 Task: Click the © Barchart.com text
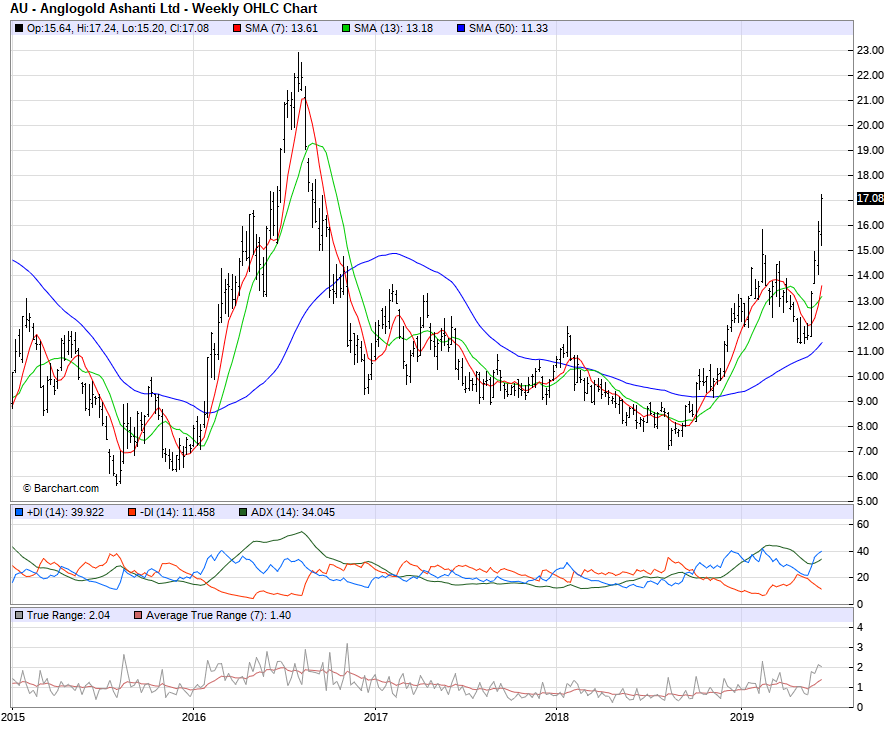[x=61, y=488]
